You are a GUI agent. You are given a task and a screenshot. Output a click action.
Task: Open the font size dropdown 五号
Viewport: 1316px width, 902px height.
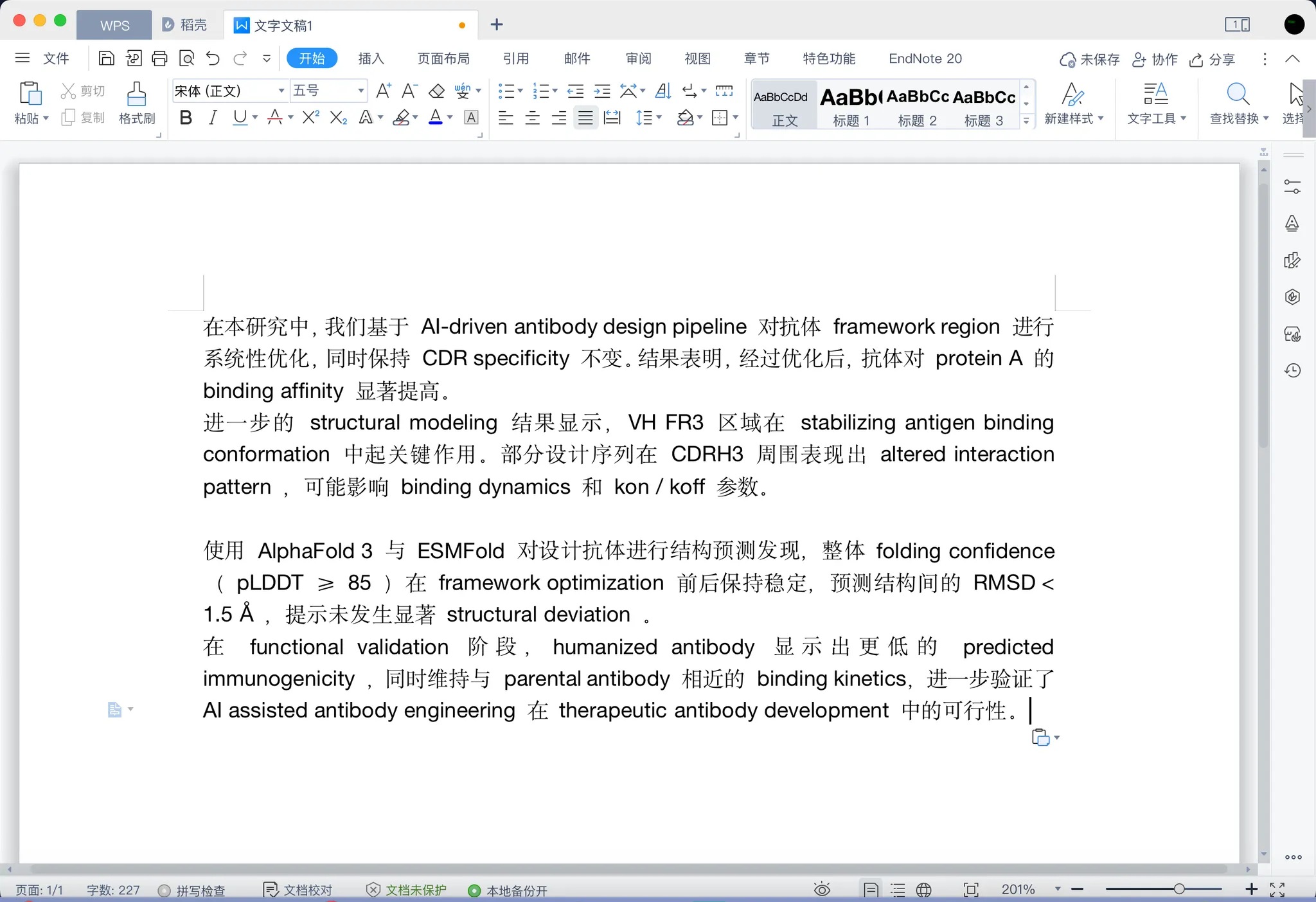(360, 91)
